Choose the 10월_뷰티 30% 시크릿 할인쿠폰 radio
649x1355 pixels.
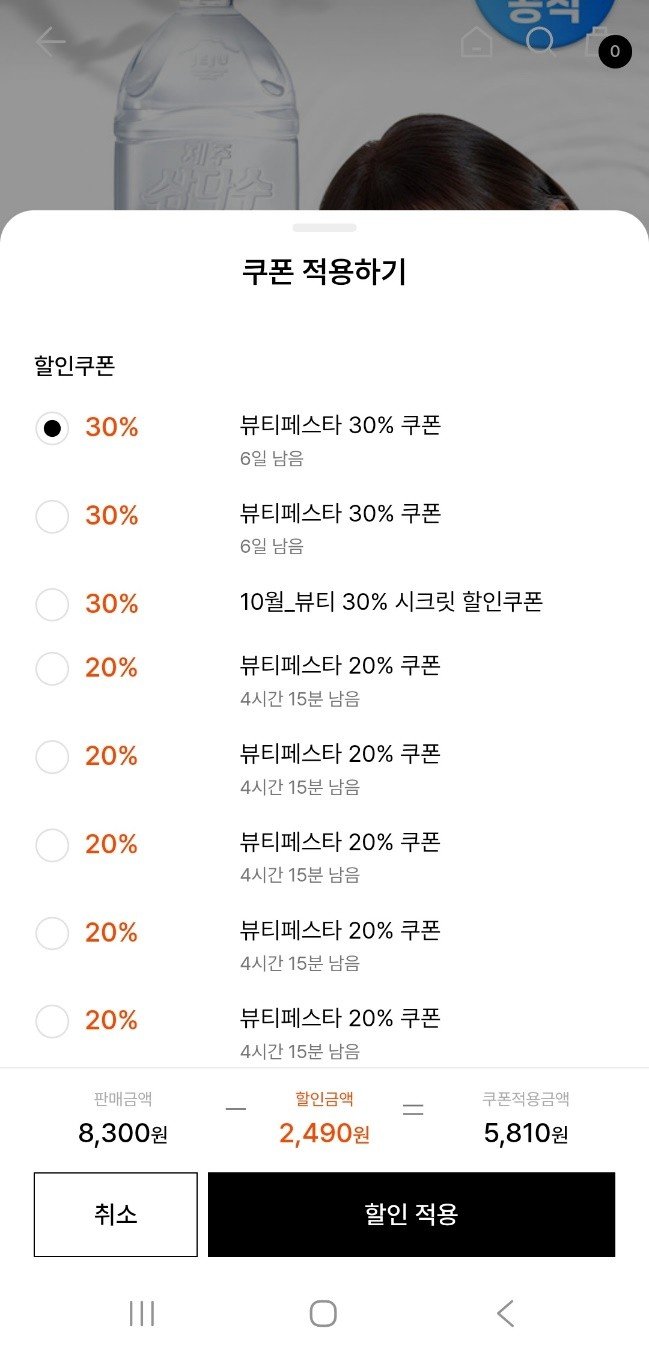[x=52, y=604]
